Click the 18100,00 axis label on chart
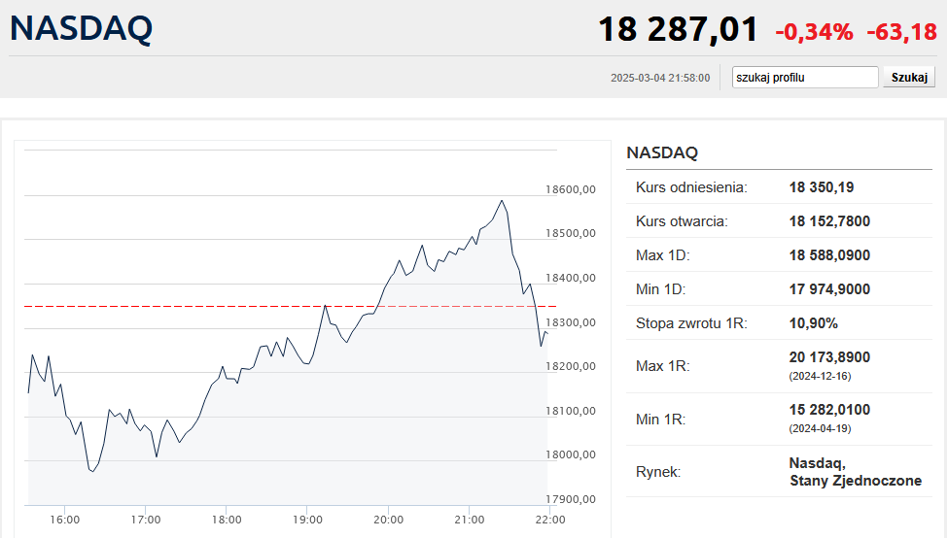This screenshot has height=538, width=948. 570,411
